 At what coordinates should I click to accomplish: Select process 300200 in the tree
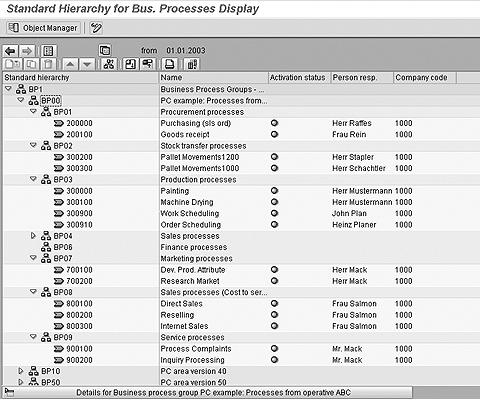79,157
